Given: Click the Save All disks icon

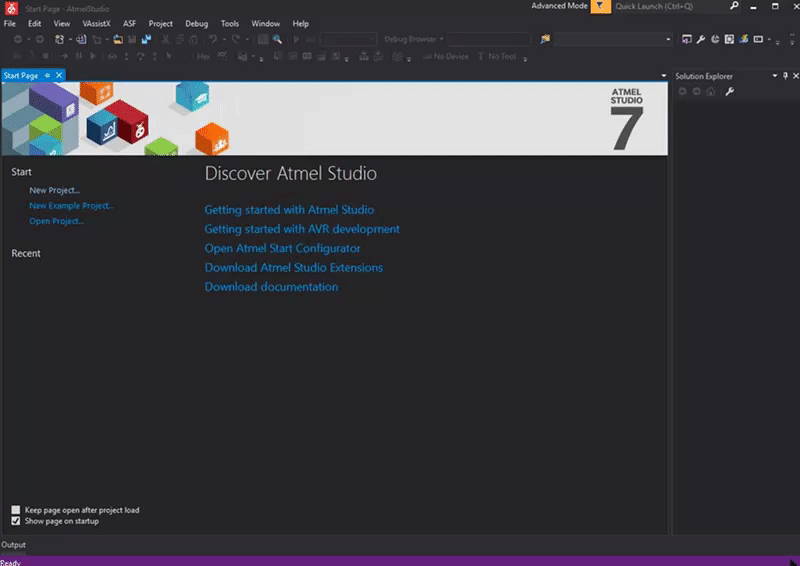Looking at the screenshot, I should point(146,39).
